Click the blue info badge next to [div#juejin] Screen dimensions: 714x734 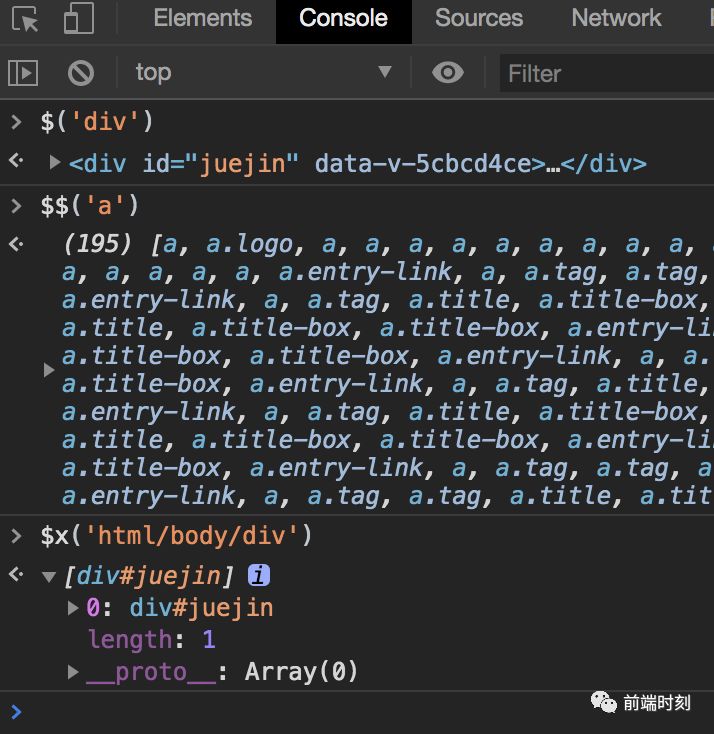pyautogui.click(x=258, y=575)
